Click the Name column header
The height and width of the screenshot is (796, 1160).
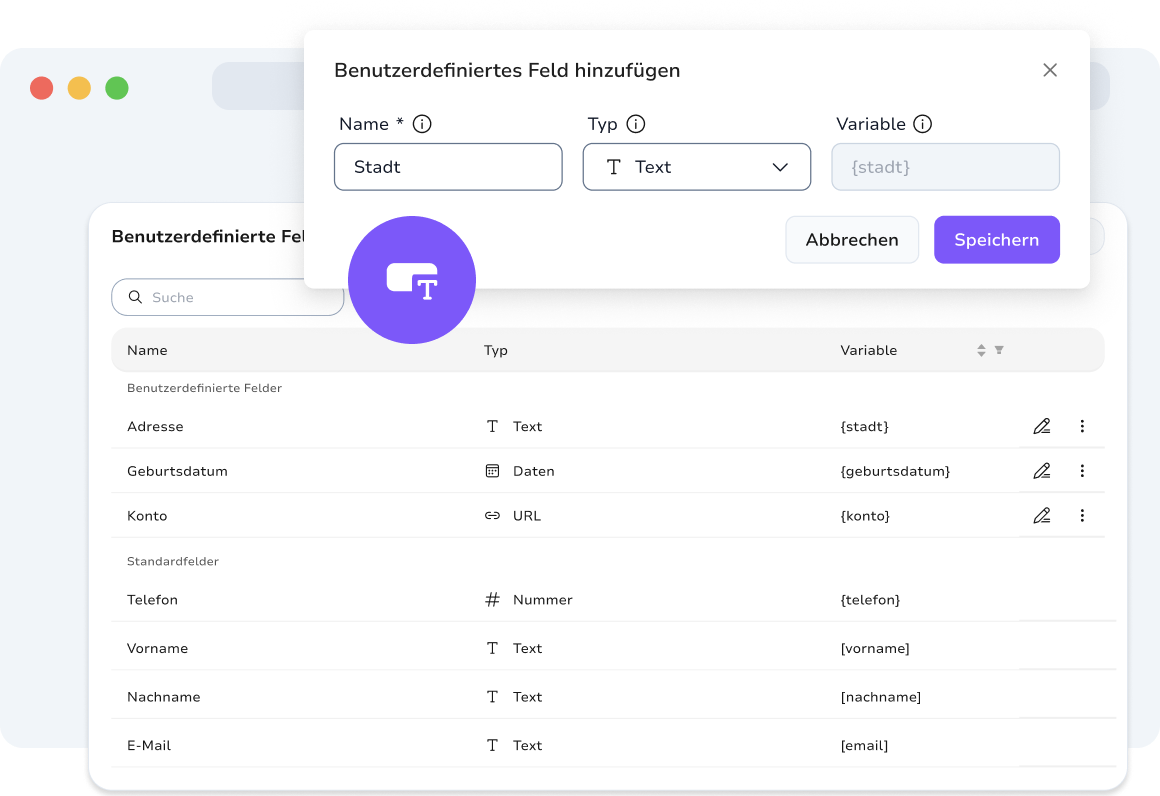point(147,350)
